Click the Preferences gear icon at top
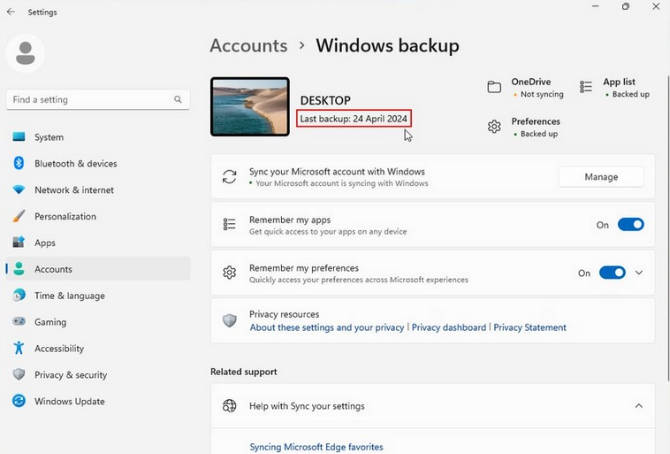670x454 pixels. pos(494,127)
